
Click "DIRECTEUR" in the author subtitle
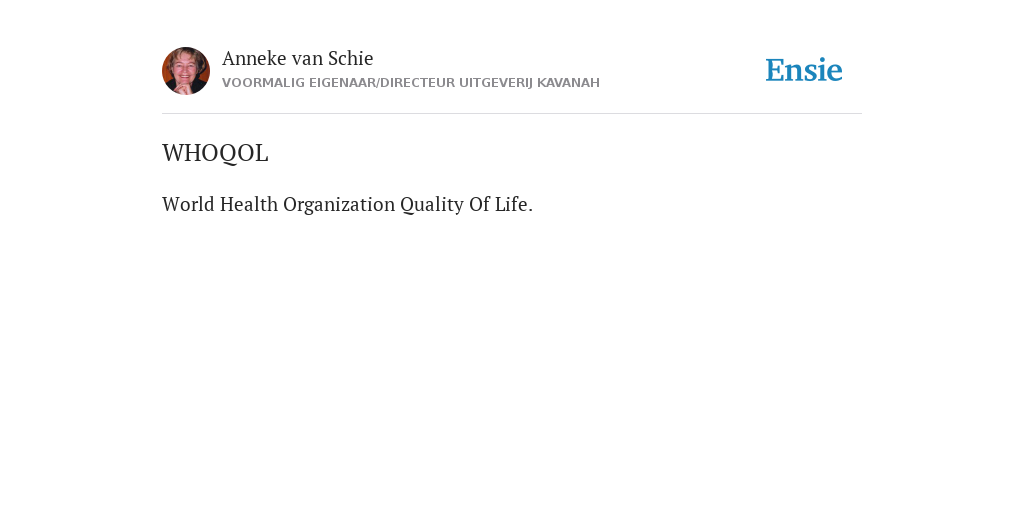417,83
